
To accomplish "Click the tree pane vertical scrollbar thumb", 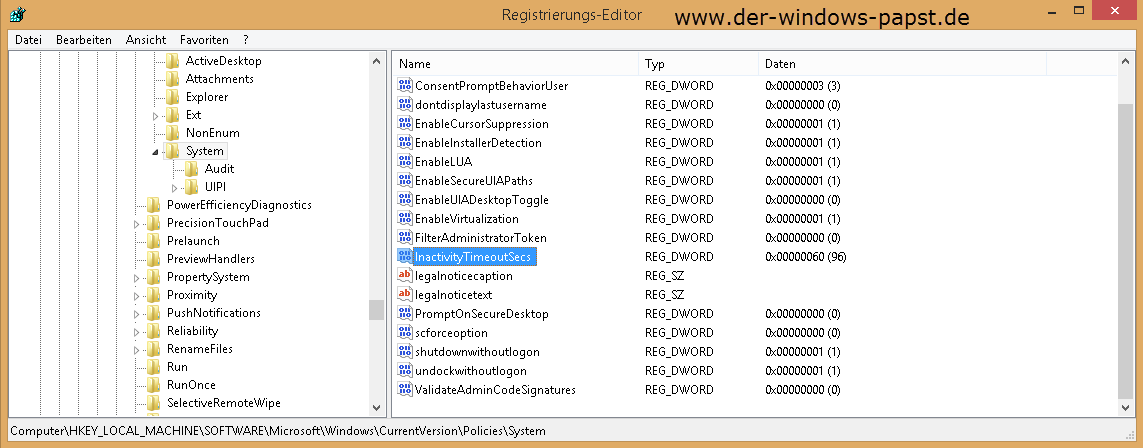I will click(376, 309).
